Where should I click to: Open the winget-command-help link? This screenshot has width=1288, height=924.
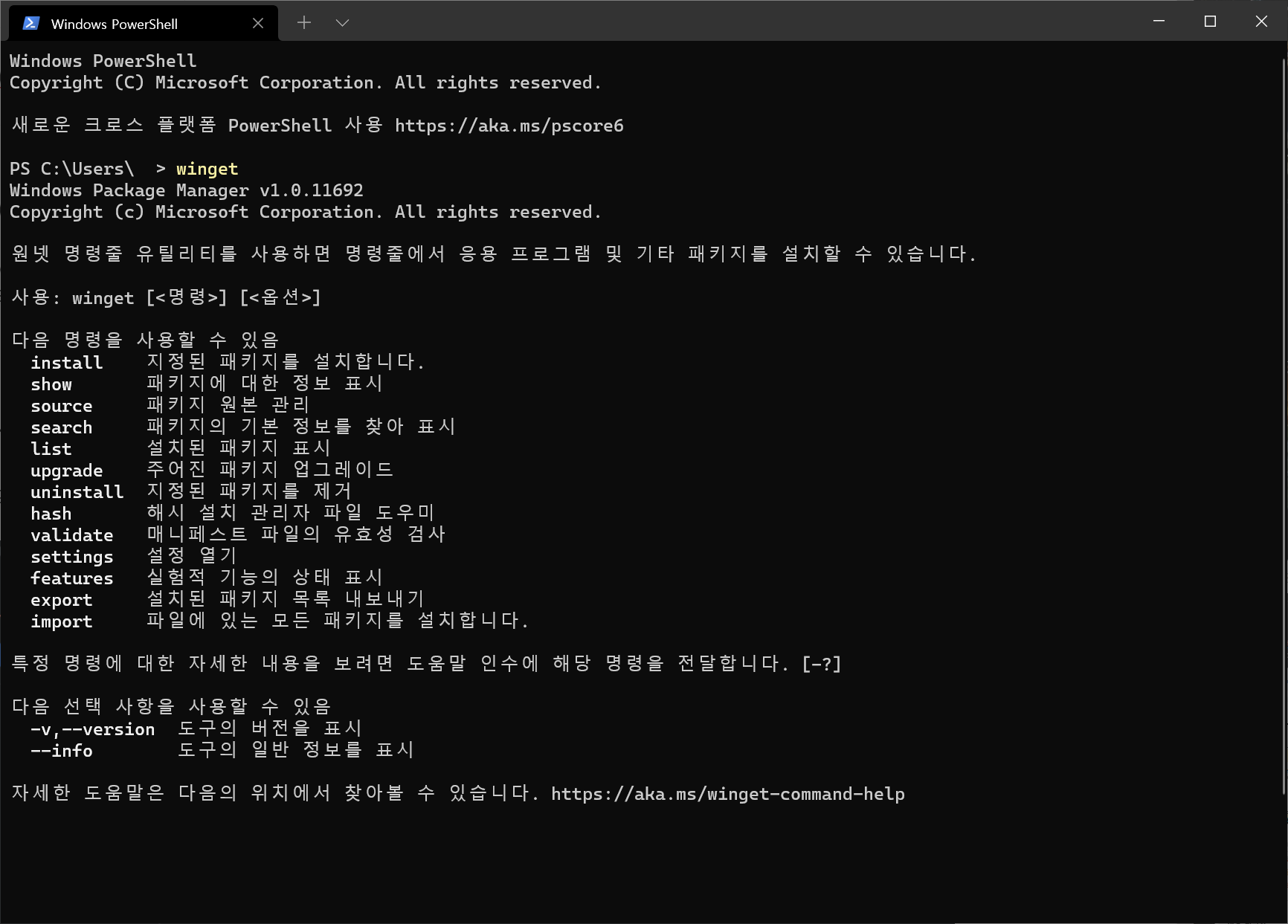click(x=728, y=794)
